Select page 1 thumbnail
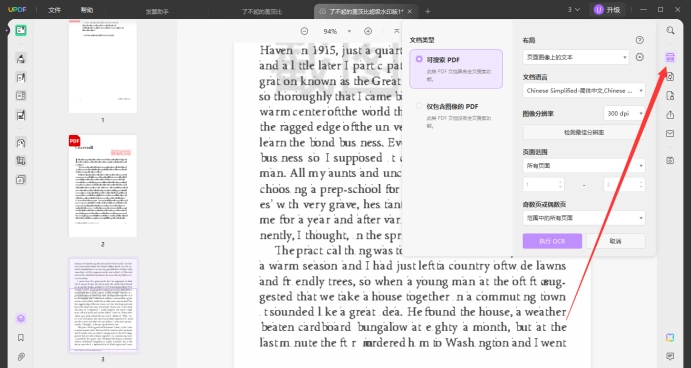This screenshot has width=691, height=368. [x=103, y=66]
